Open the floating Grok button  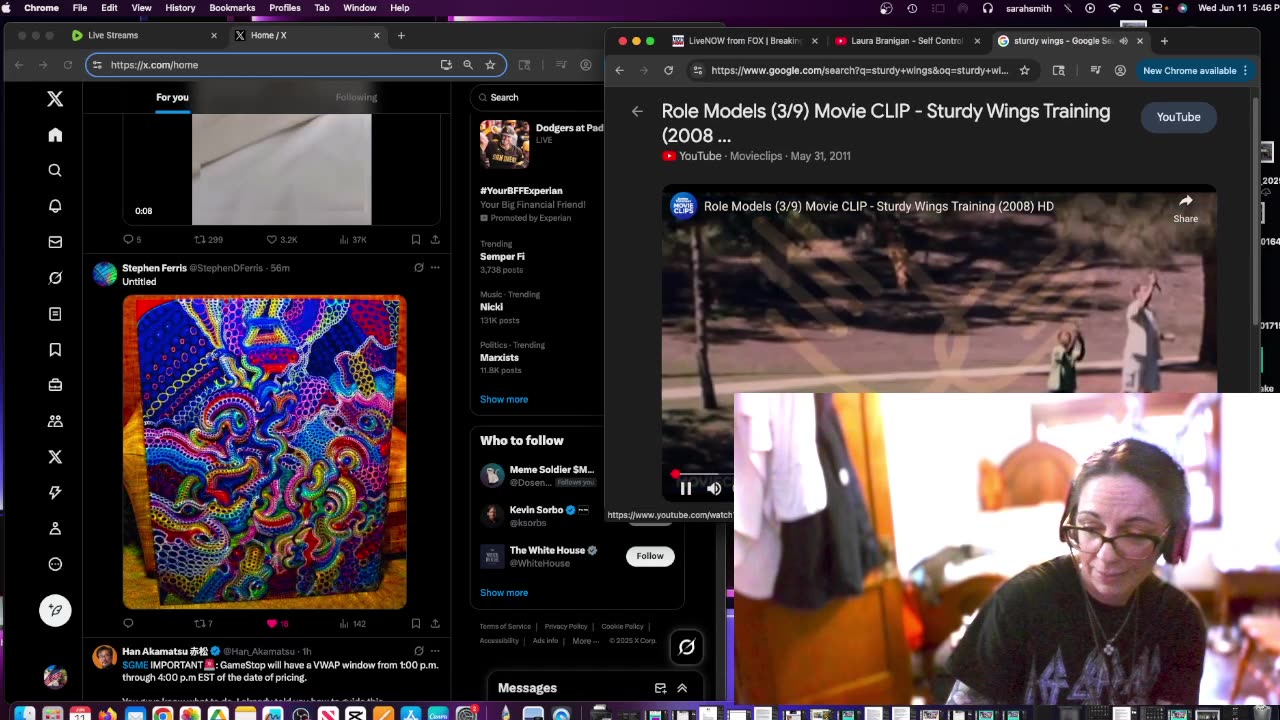click(687, 647)
